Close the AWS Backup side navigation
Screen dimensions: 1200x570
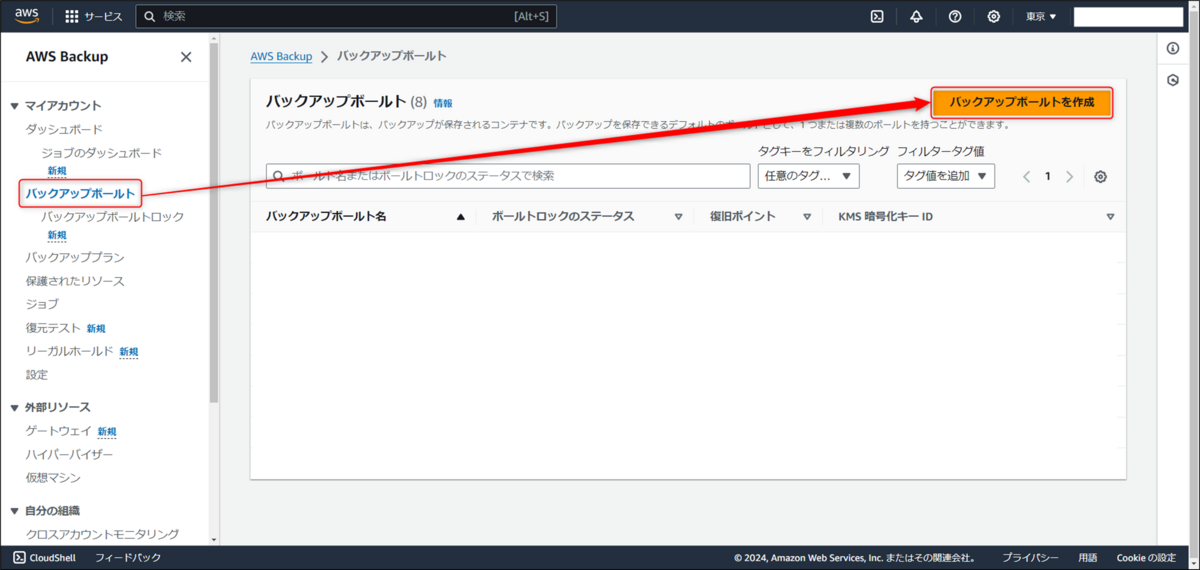(186, 57)
